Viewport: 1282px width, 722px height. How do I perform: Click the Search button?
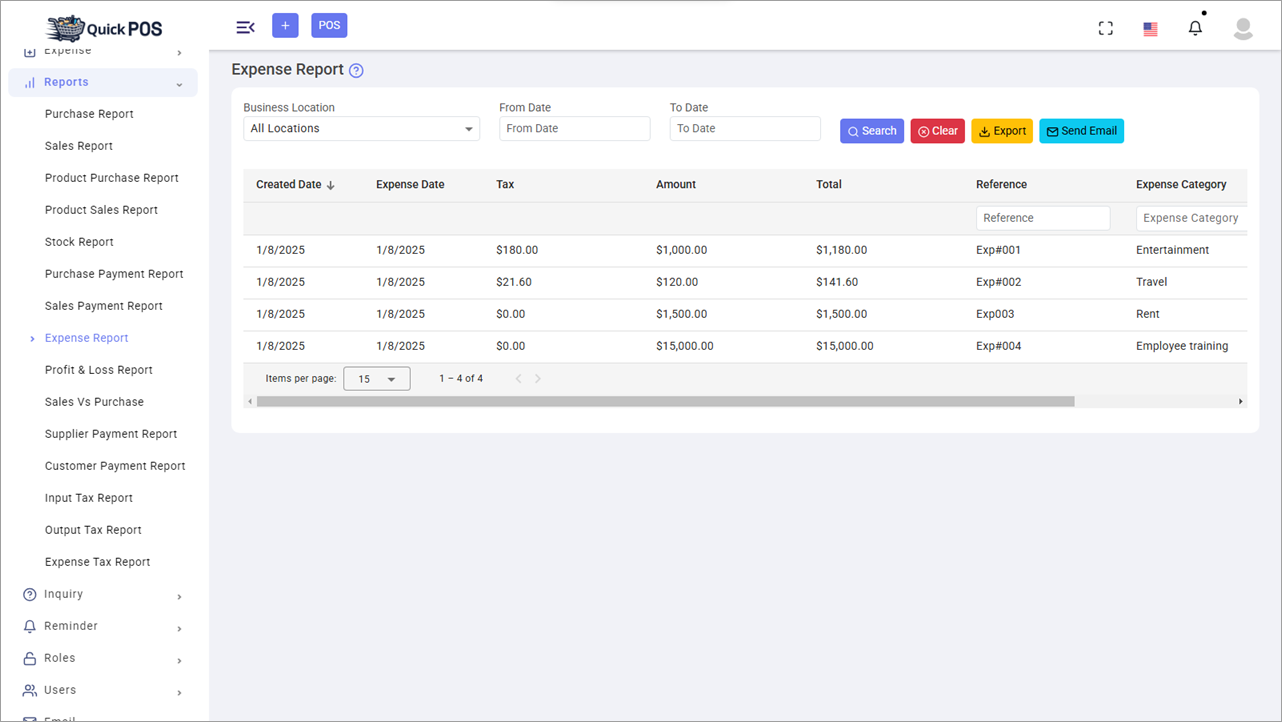click(x=871, y=130)
